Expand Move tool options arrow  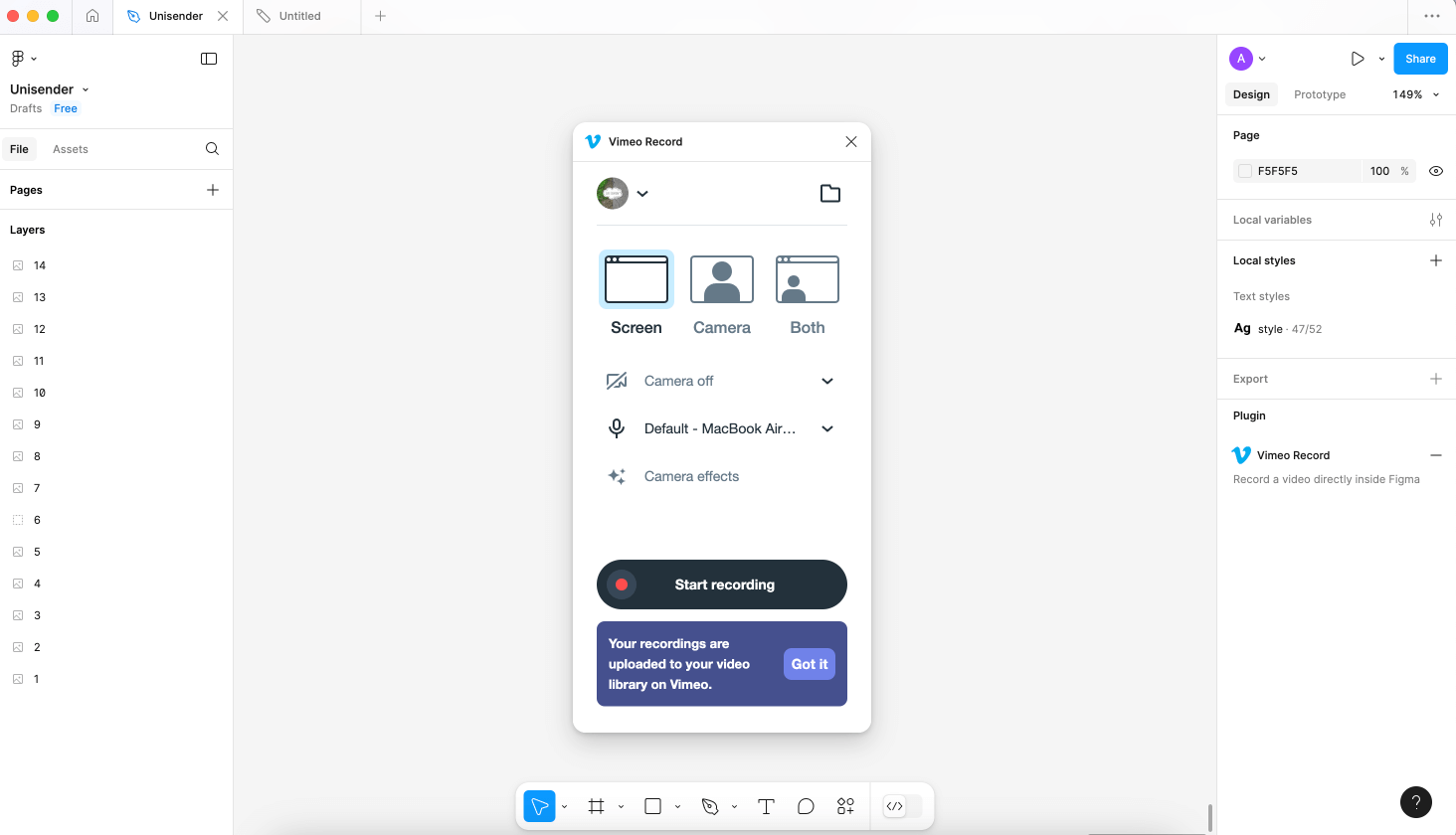(564, 806)
